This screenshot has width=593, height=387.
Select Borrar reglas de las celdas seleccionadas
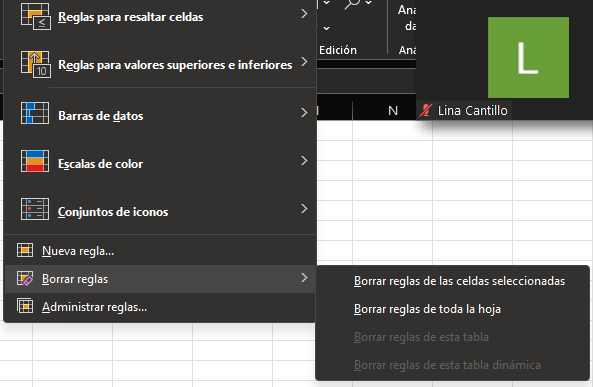click(452, 281)
